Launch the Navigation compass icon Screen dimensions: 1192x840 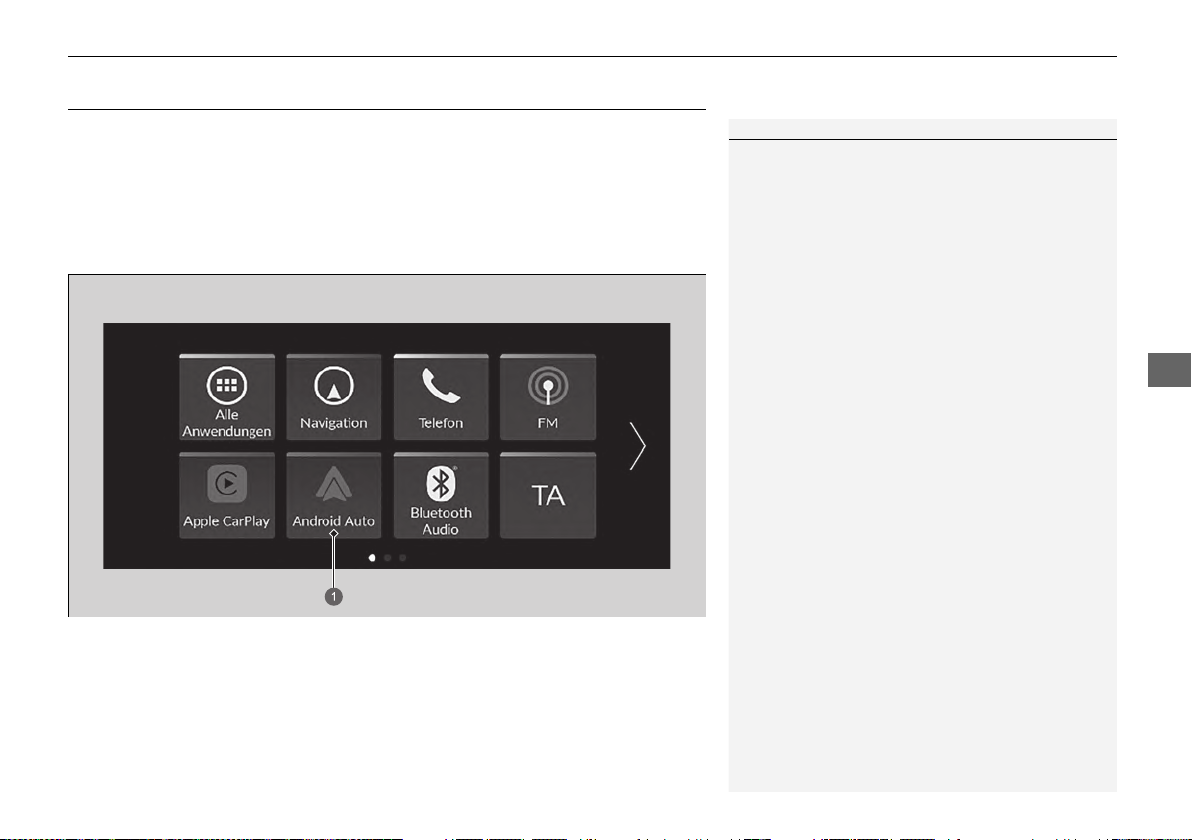334,385
